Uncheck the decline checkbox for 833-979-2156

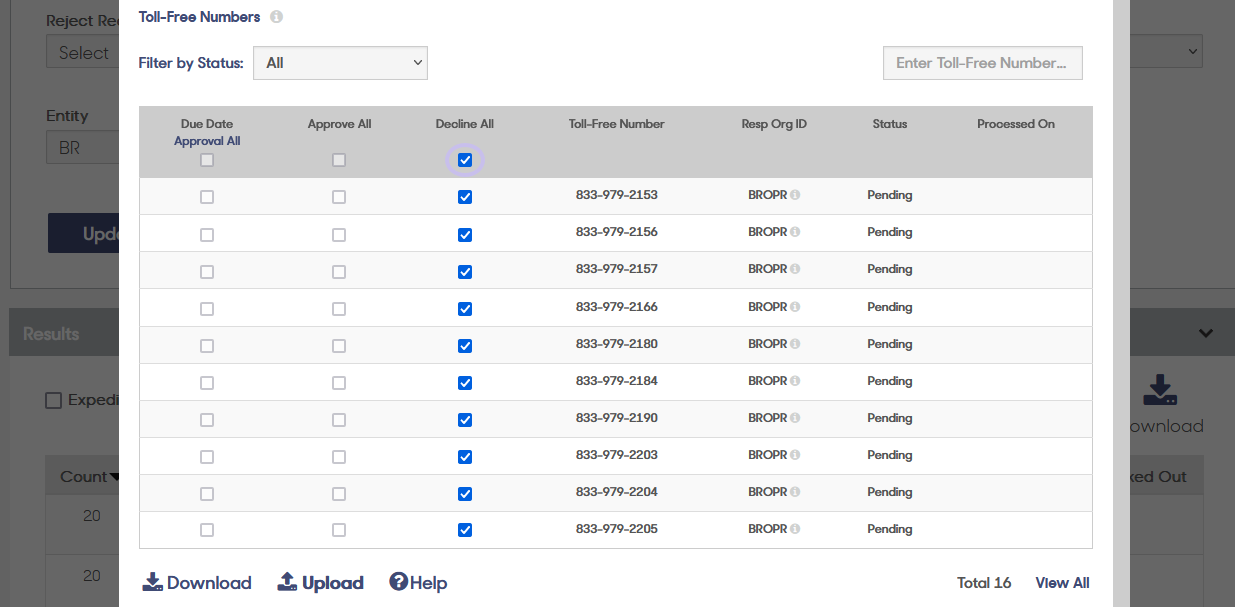click(x=464, y=234)
